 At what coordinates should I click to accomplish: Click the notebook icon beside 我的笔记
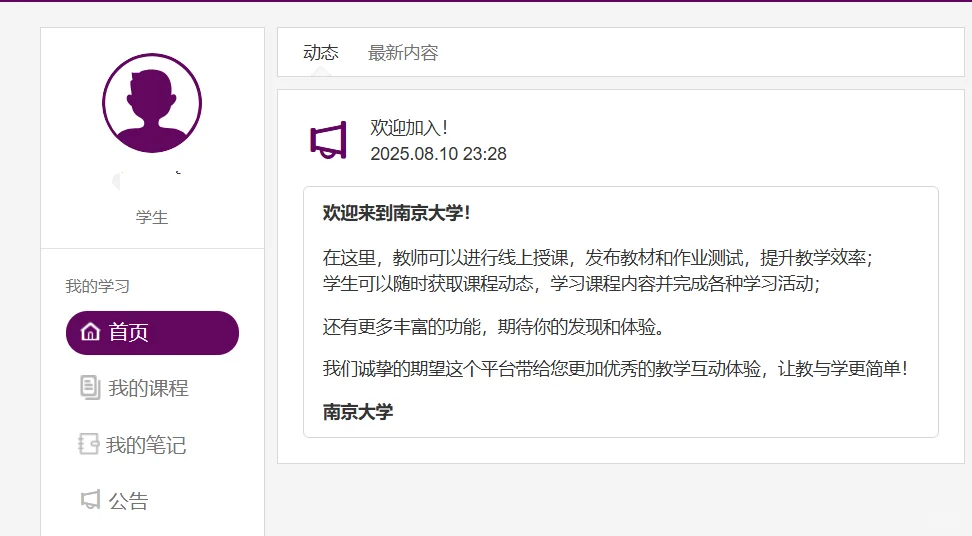[x=89, y=444]
